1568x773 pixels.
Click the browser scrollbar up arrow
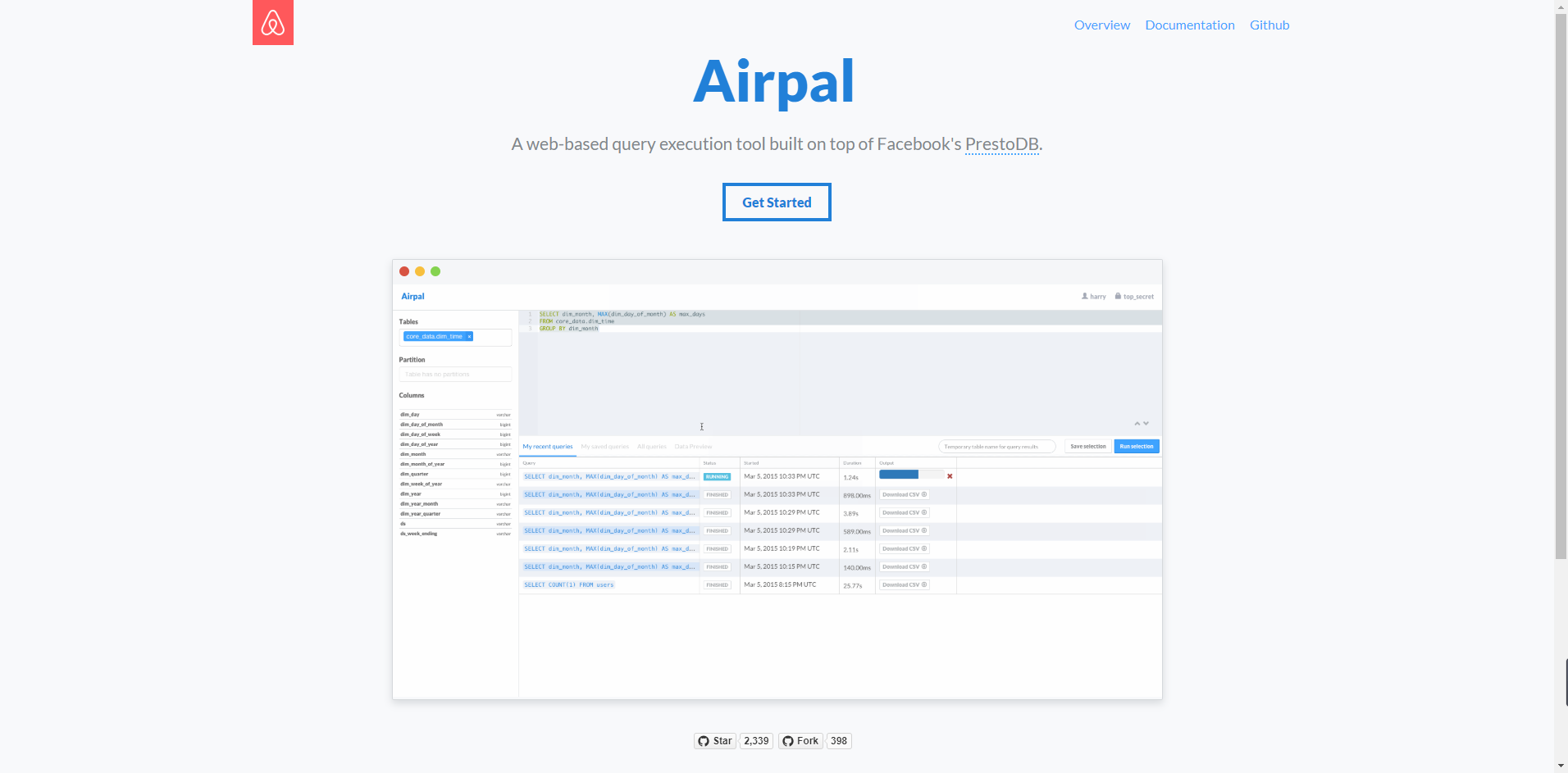tap(1561, 7)
